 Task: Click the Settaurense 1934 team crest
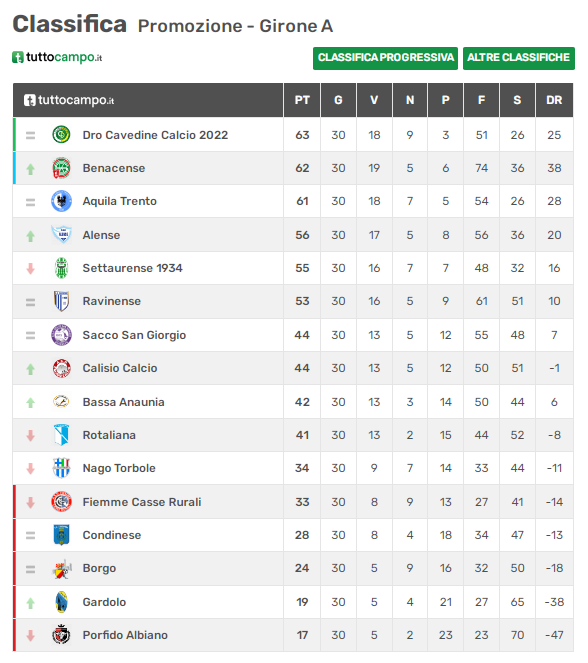62,268
